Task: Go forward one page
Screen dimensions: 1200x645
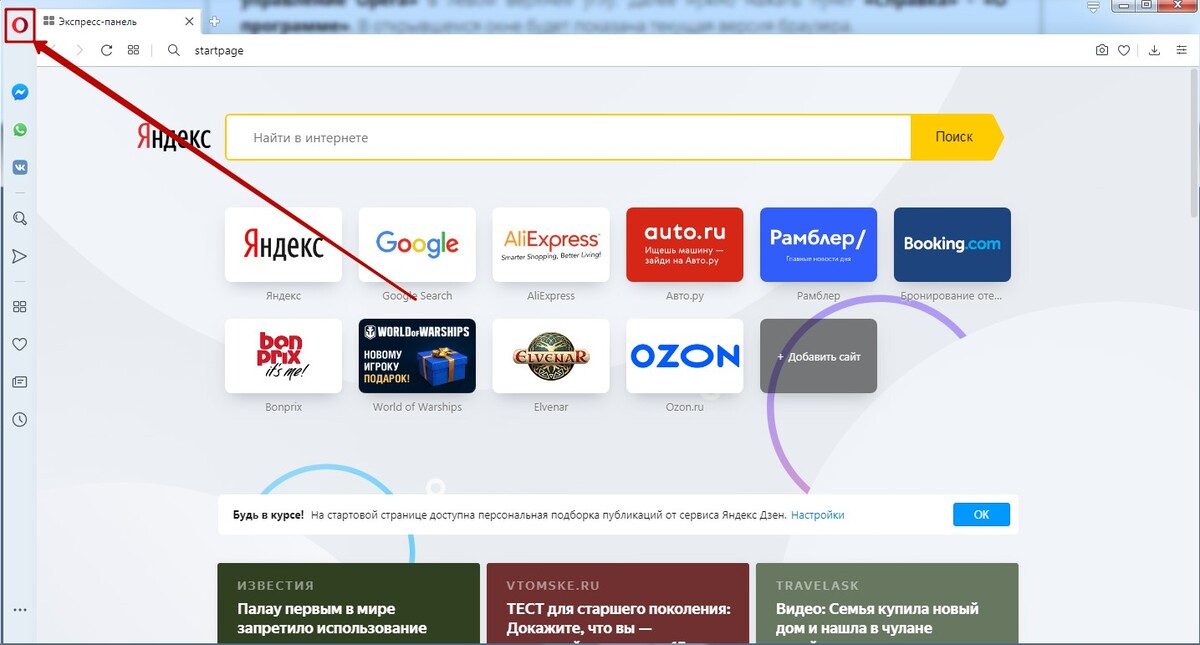Action: pos(79,50)
